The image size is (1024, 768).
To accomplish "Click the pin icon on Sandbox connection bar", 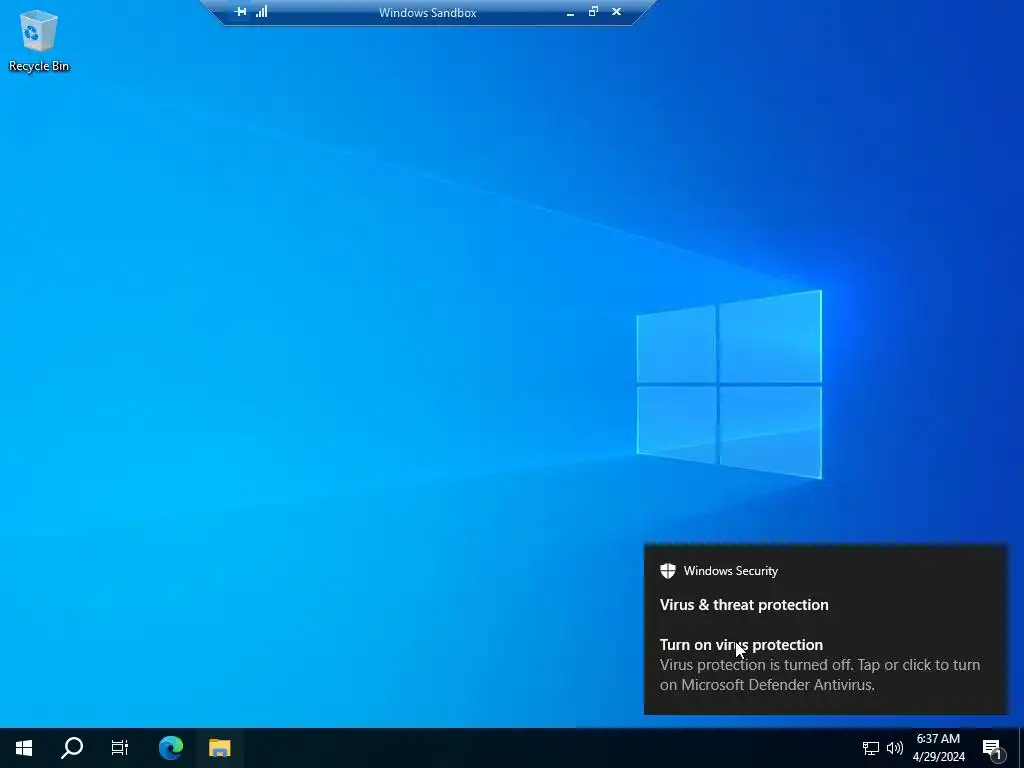I will pos(240,12).
